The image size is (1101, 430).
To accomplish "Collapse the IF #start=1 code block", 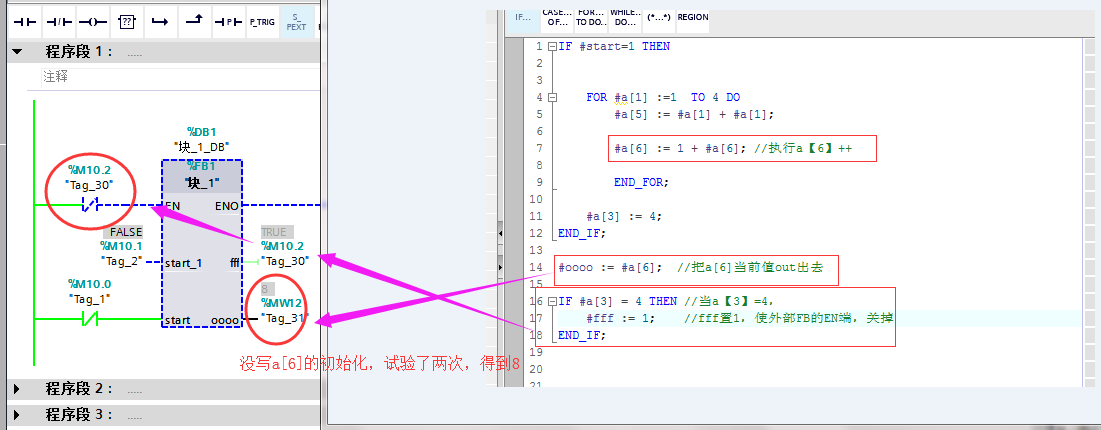I will 552,47.
